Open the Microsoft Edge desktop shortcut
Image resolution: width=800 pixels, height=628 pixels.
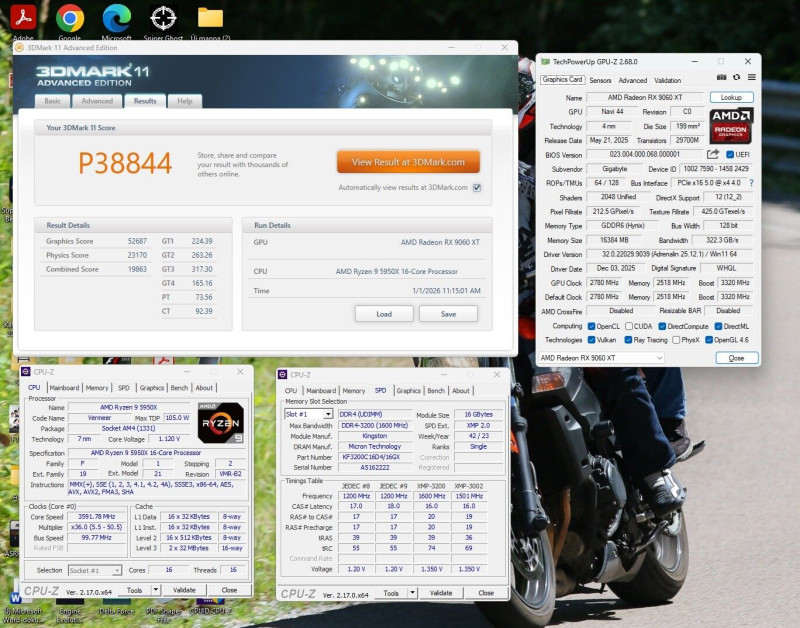[x=117, y=18]
